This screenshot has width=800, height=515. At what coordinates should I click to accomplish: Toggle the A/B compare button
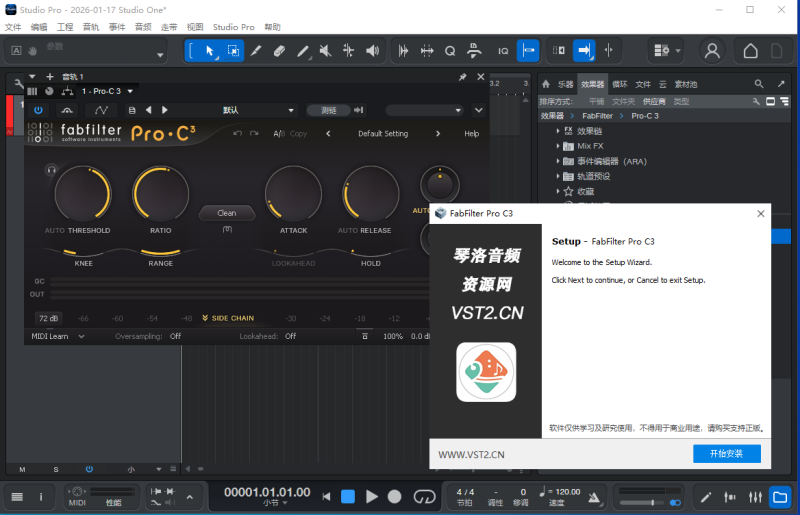pyautogui.click(x=279, y=134)
